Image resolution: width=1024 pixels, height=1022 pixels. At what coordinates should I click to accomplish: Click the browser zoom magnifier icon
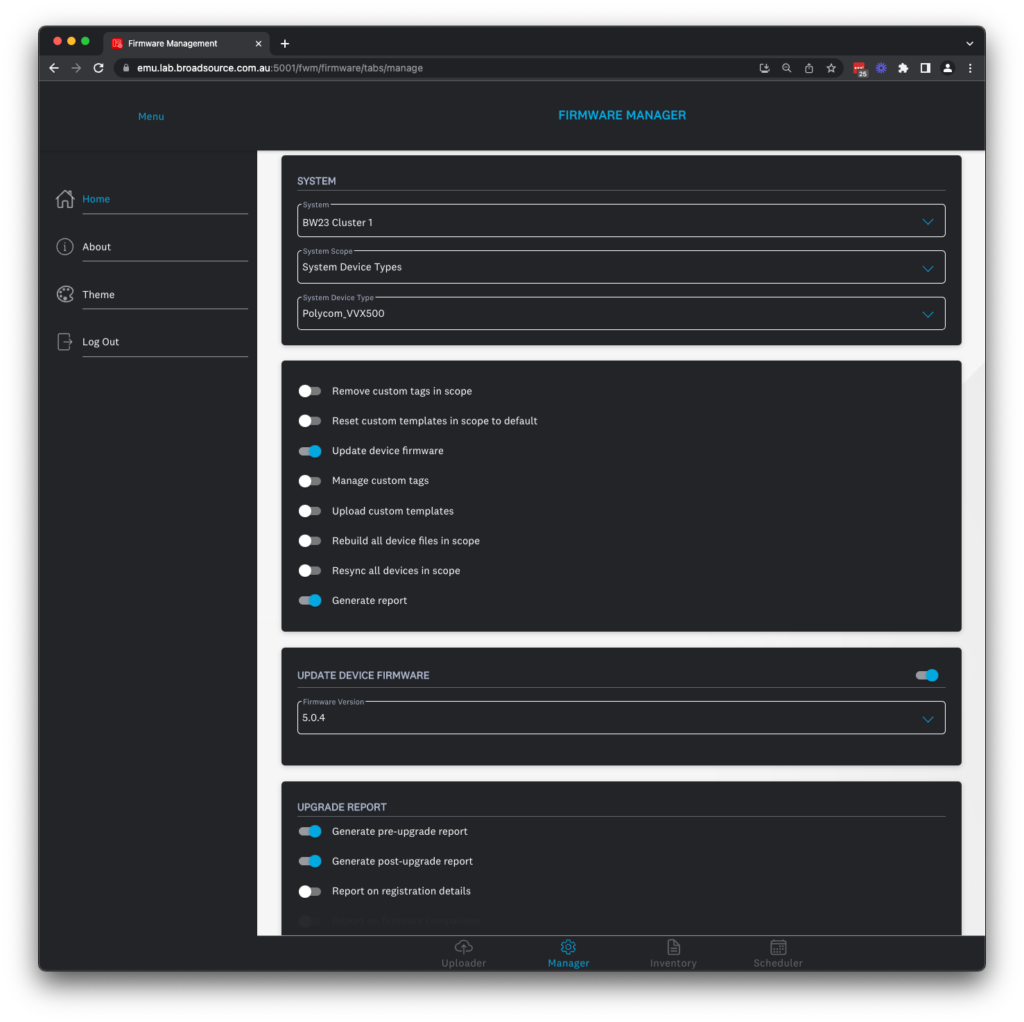pyautogui.click(x=786, y=68)
